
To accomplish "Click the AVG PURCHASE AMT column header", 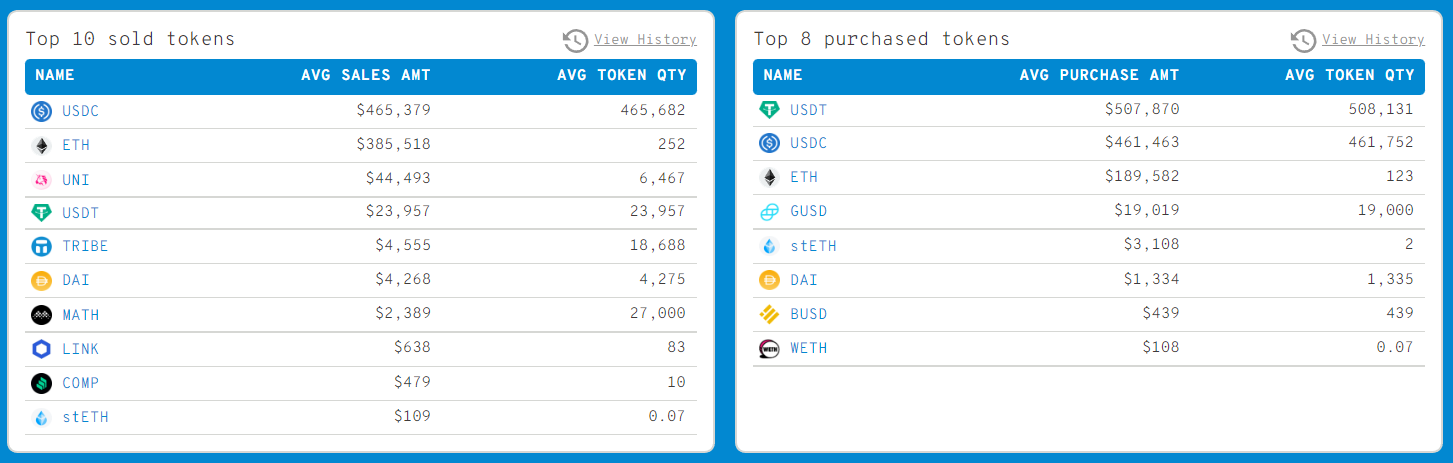I will (1099, 75).
